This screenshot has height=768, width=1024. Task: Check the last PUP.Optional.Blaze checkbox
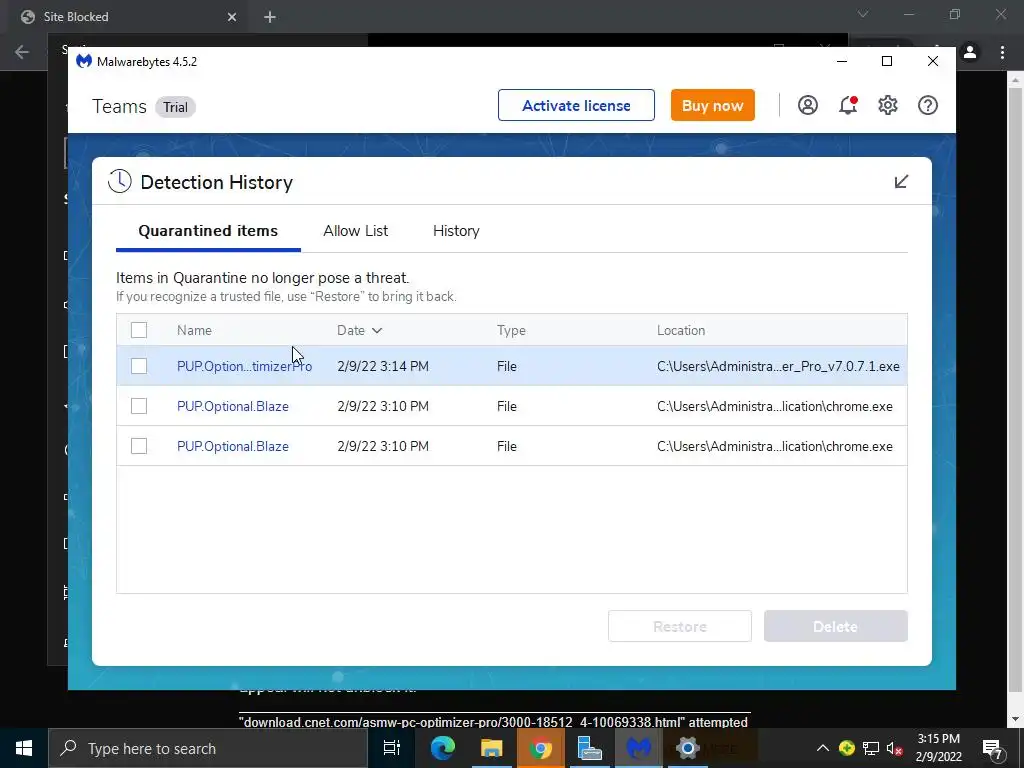(139, 446)
